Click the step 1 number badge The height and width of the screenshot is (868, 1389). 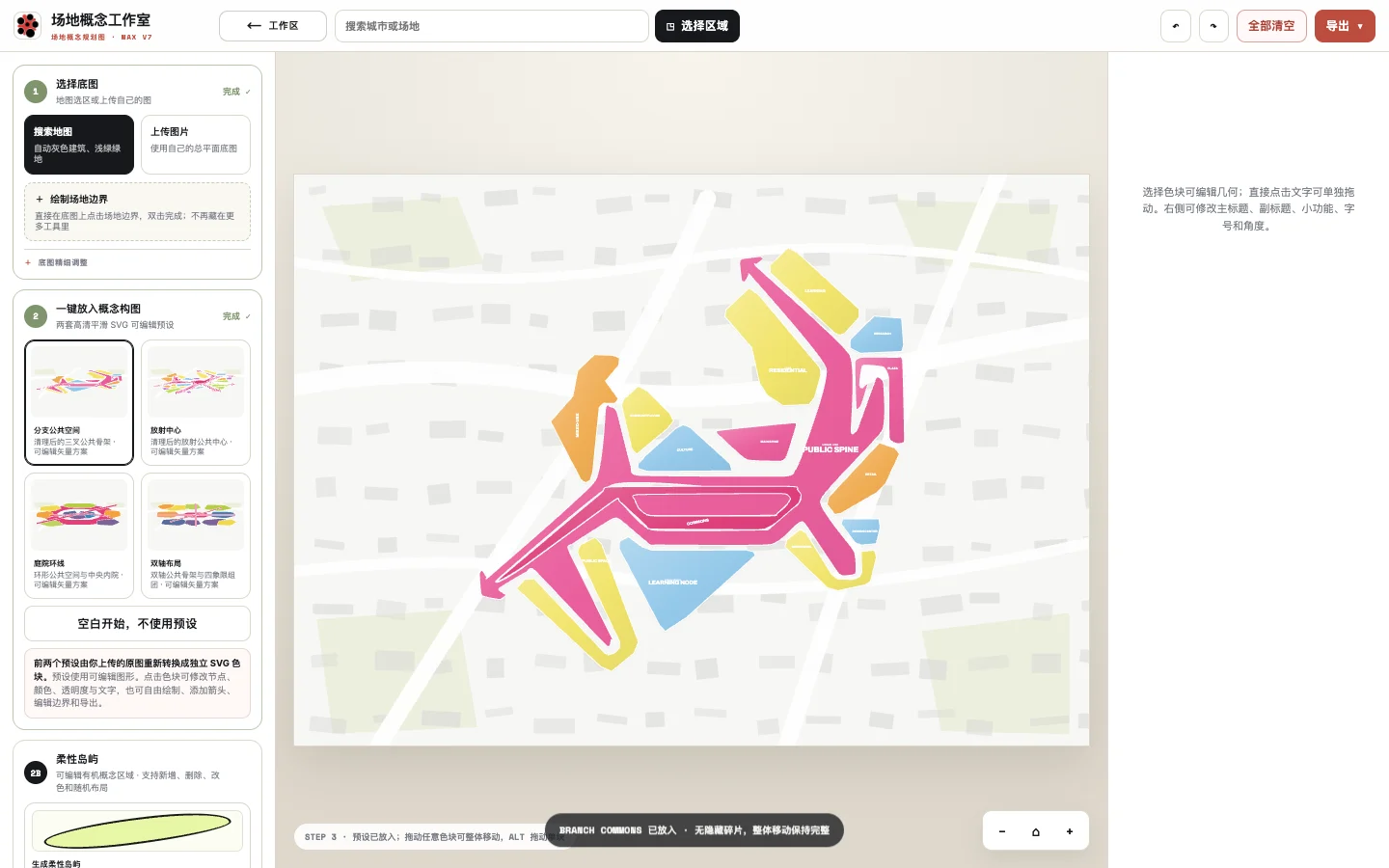pos(36,92)
